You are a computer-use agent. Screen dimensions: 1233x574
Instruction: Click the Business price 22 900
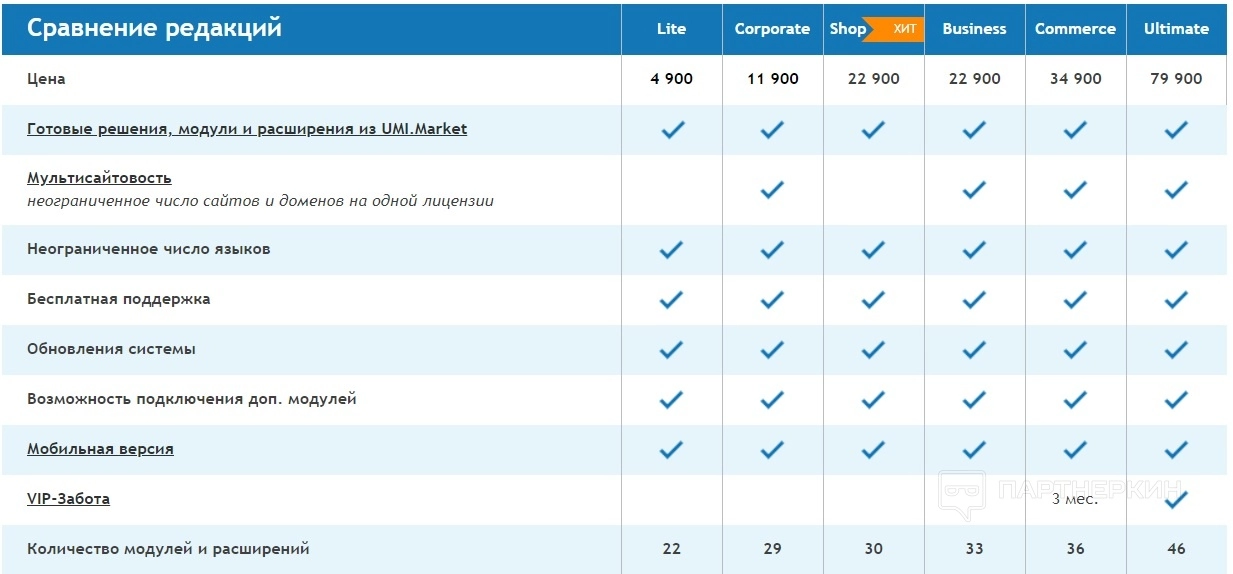[974, 79]
